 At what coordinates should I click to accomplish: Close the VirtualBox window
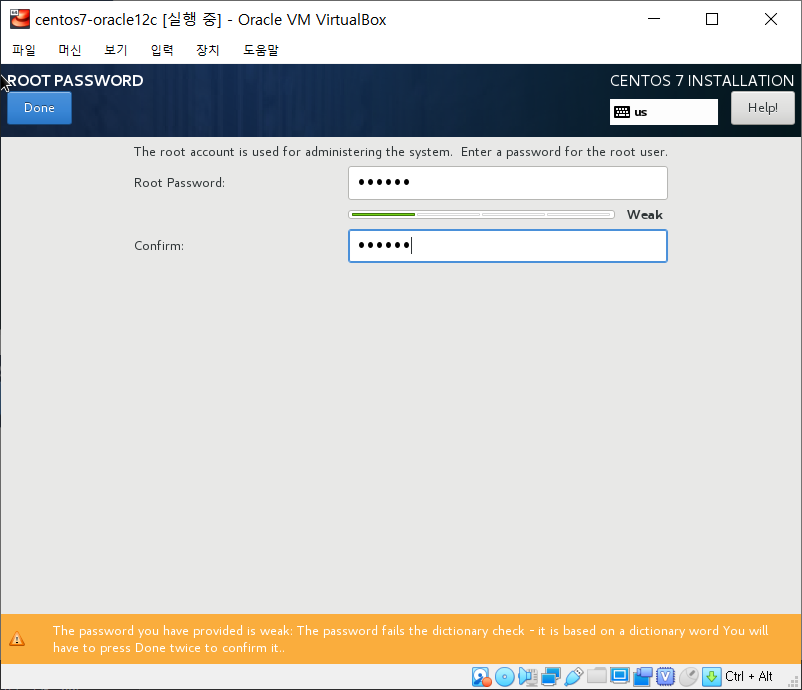[x=771, y=19]
